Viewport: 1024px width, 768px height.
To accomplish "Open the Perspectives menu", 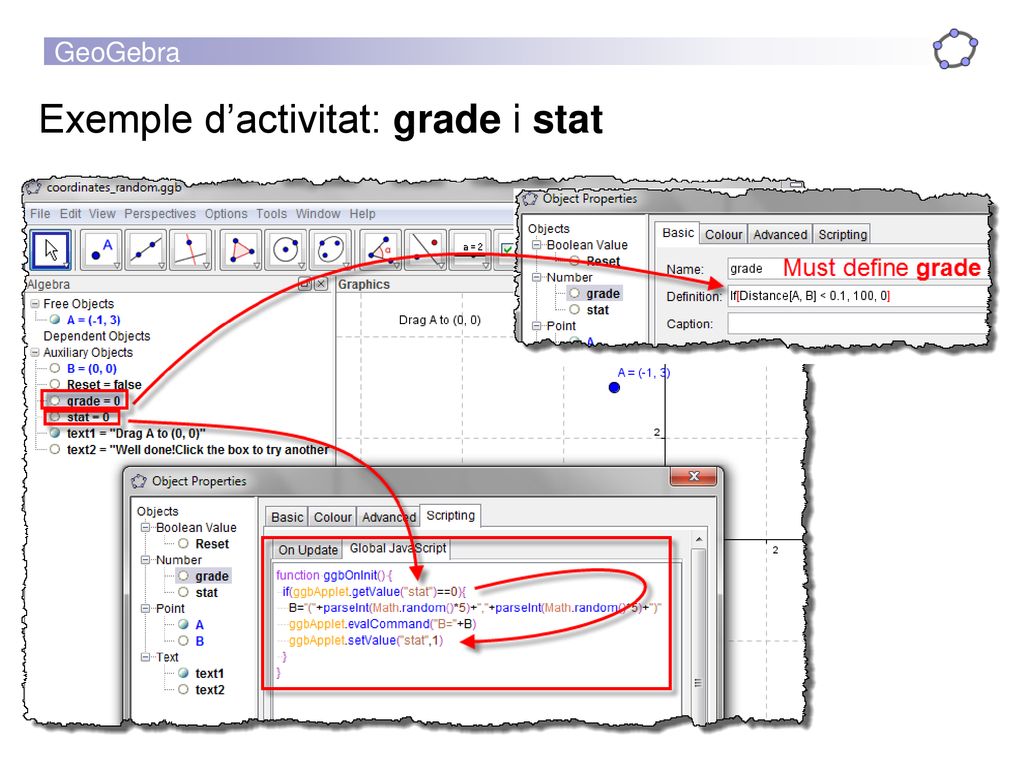I will click(x=160, y=214).
